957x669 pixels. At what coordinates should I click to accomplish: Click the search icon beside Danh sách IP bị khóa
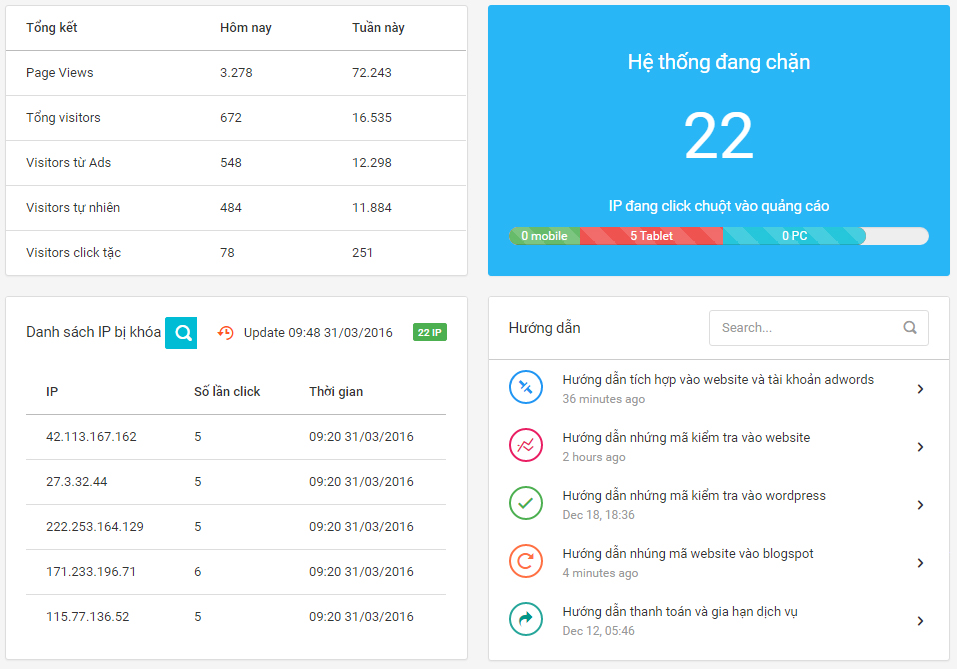click(x=181, y=333)
